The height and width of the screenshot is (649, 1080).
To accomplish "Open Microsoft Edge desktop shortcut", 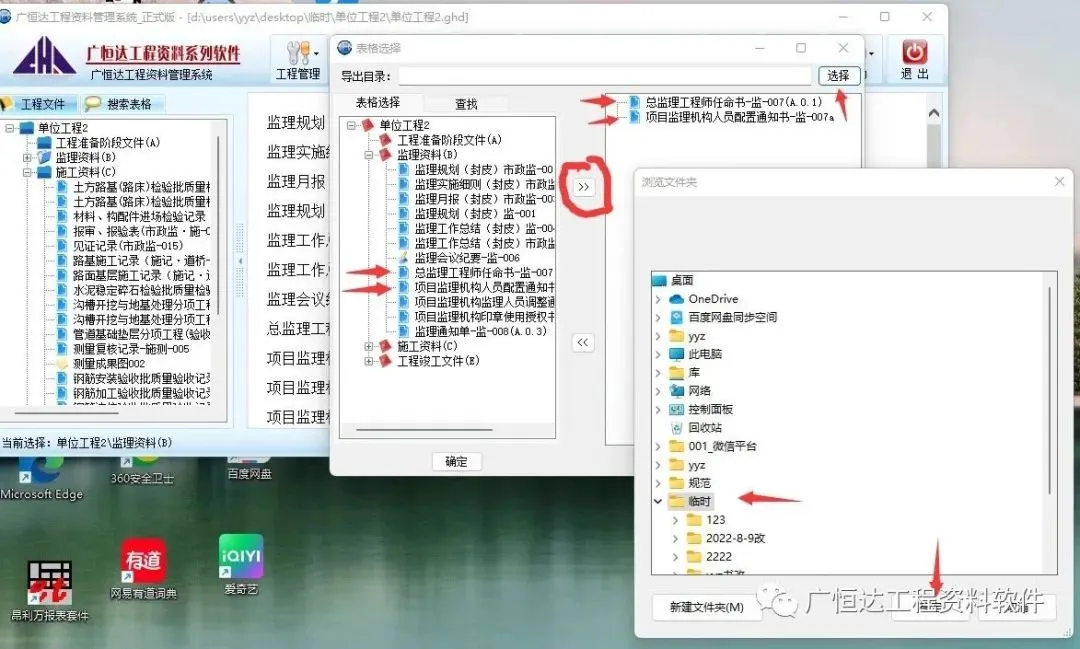I will (x=41, y=477).
